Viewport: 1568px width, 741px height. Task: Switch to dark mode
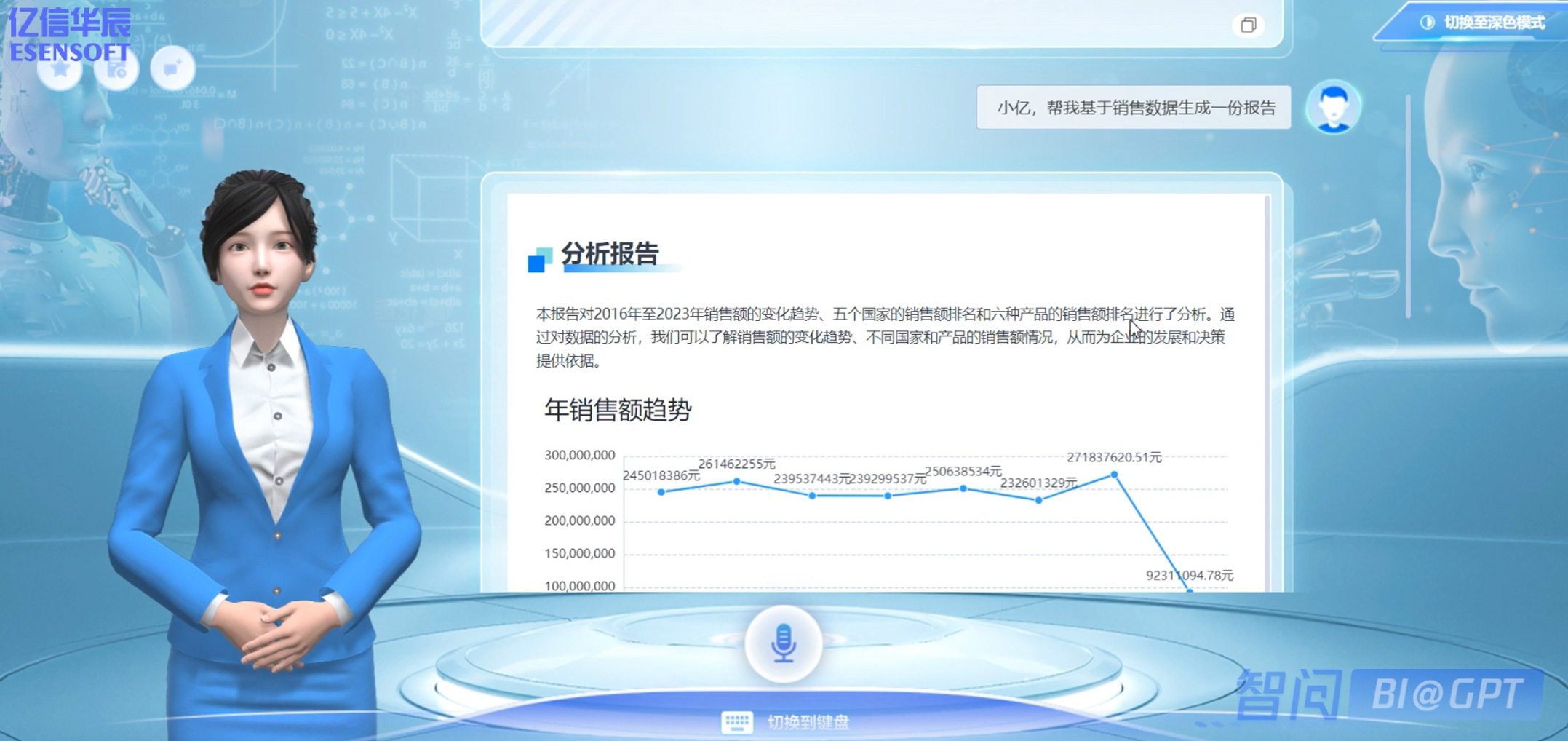tap(1484, 23)
